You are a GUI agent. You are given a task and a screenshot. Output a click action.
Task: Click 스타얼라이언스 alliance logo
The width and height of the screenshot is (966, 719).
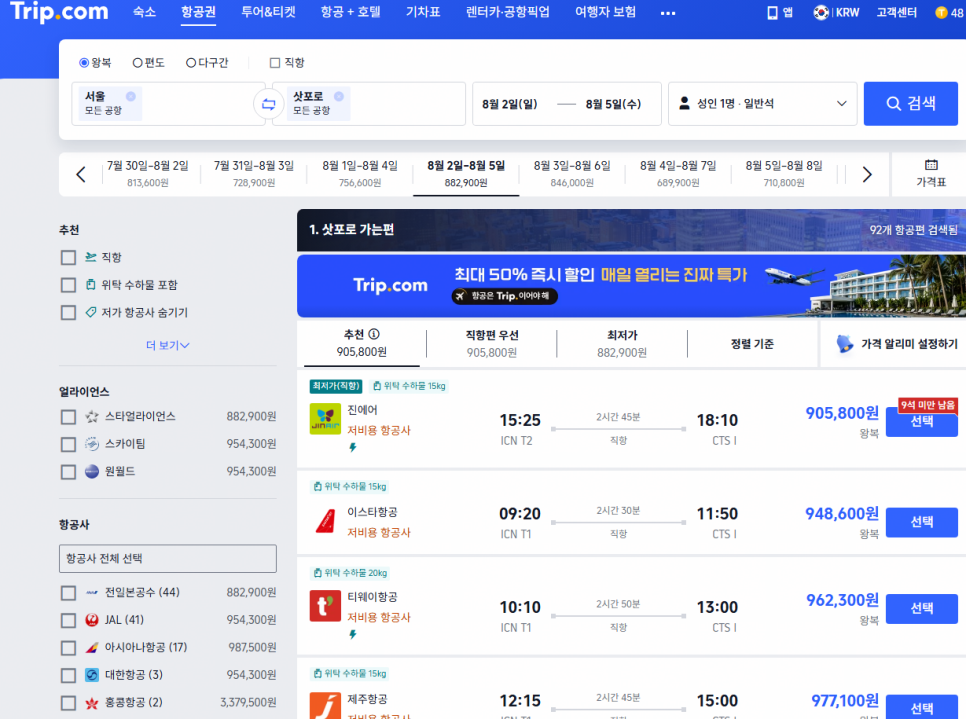[x=92, y=416]
